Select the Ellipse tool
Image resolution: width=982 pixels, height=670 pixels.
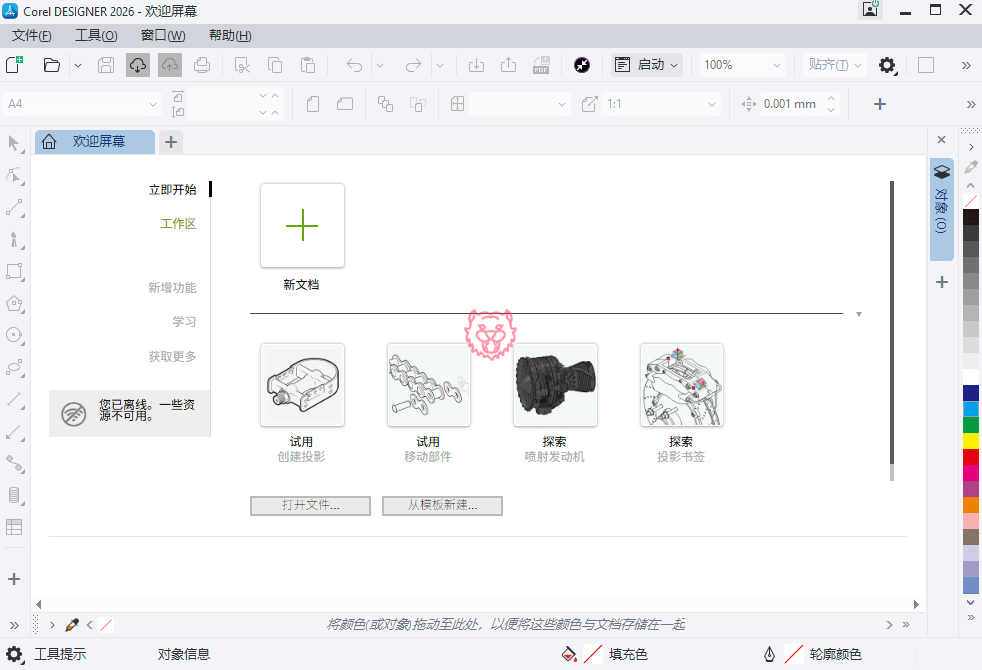(x=14, y=335)
